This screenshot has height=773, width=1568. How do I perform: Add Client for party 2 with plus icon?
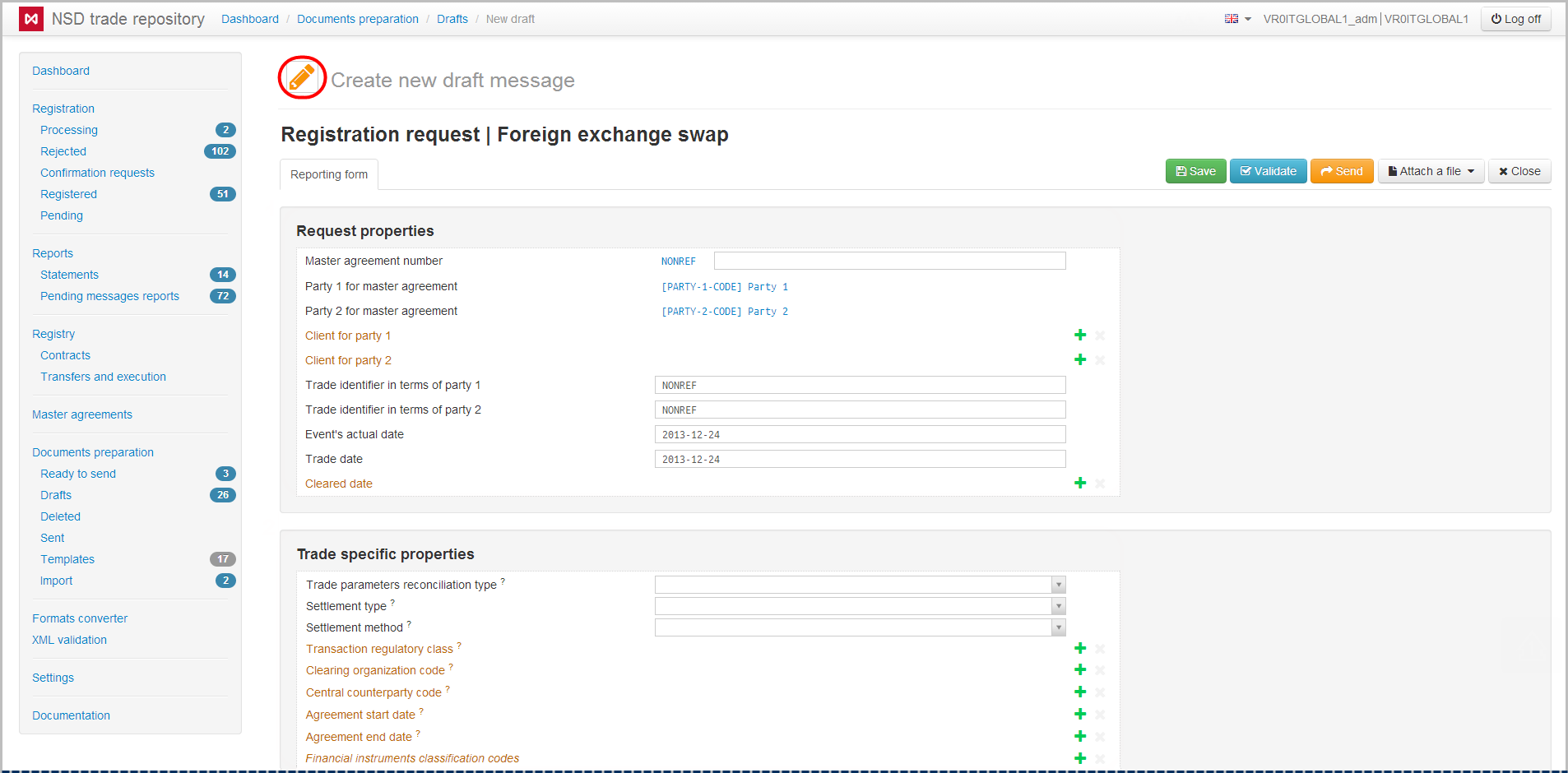point(1080,360)
